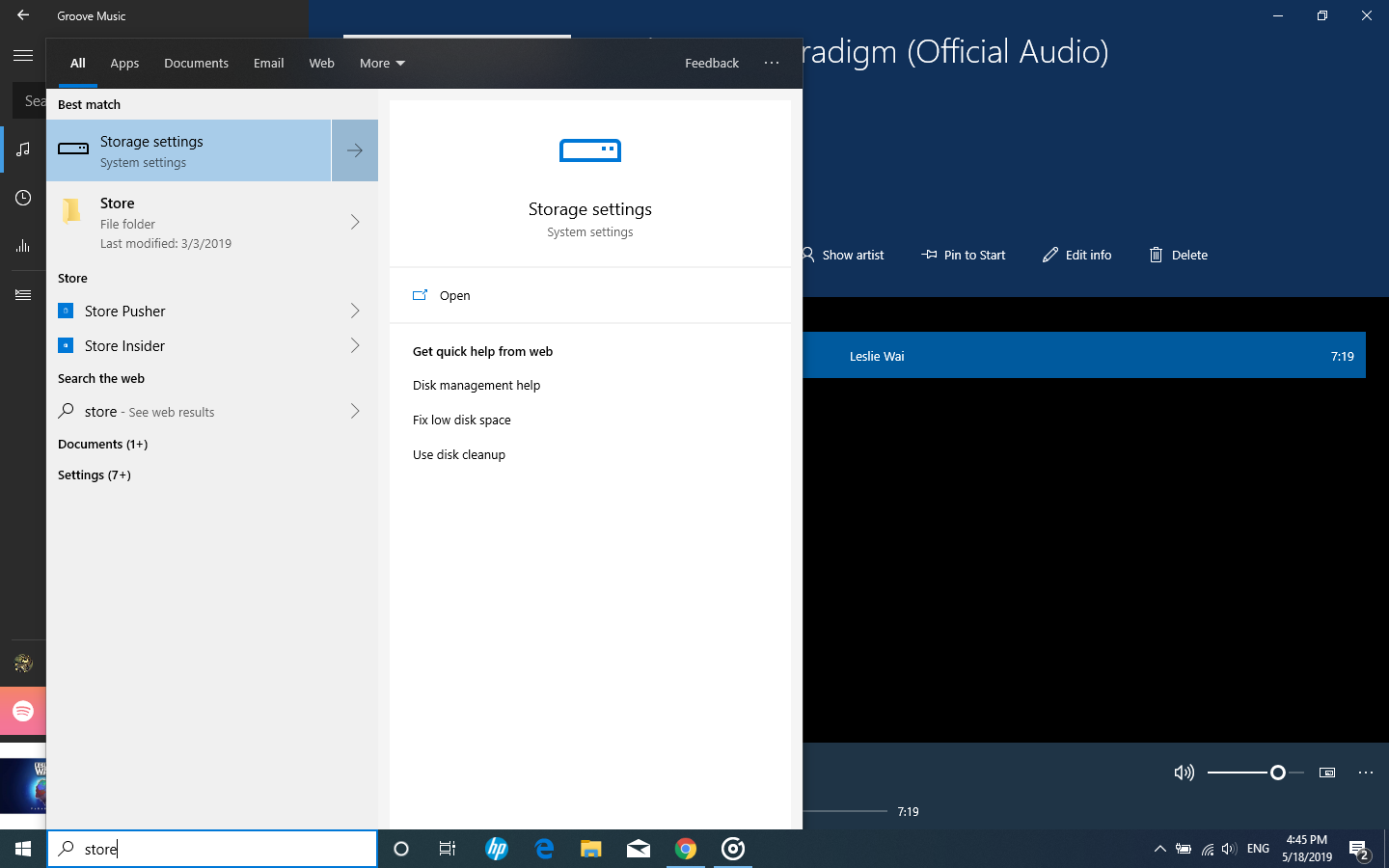The image size is (1389, 868).
Task: Open HP app from taskbar
Action: pyautogui.click(x=497, y=849)
